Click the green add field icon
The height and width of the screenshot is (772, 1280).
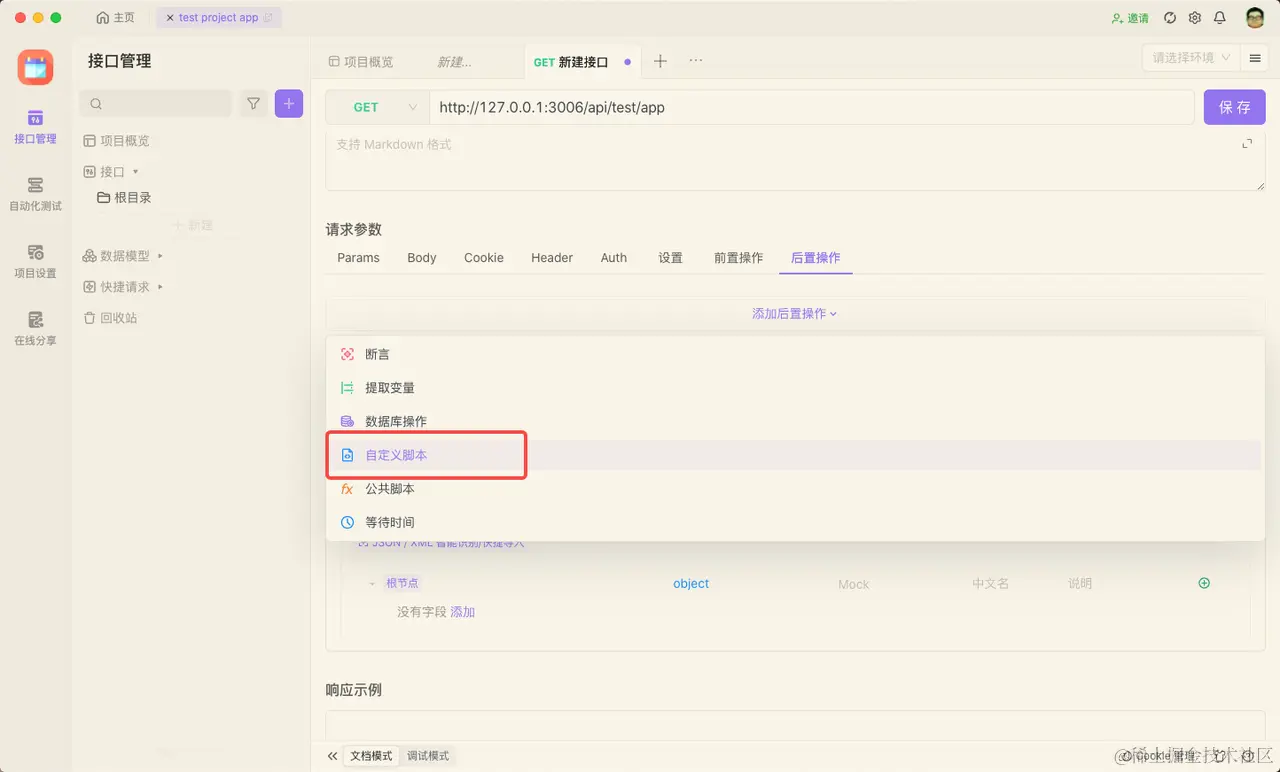pyautogui.click(x=1204, y=583)
